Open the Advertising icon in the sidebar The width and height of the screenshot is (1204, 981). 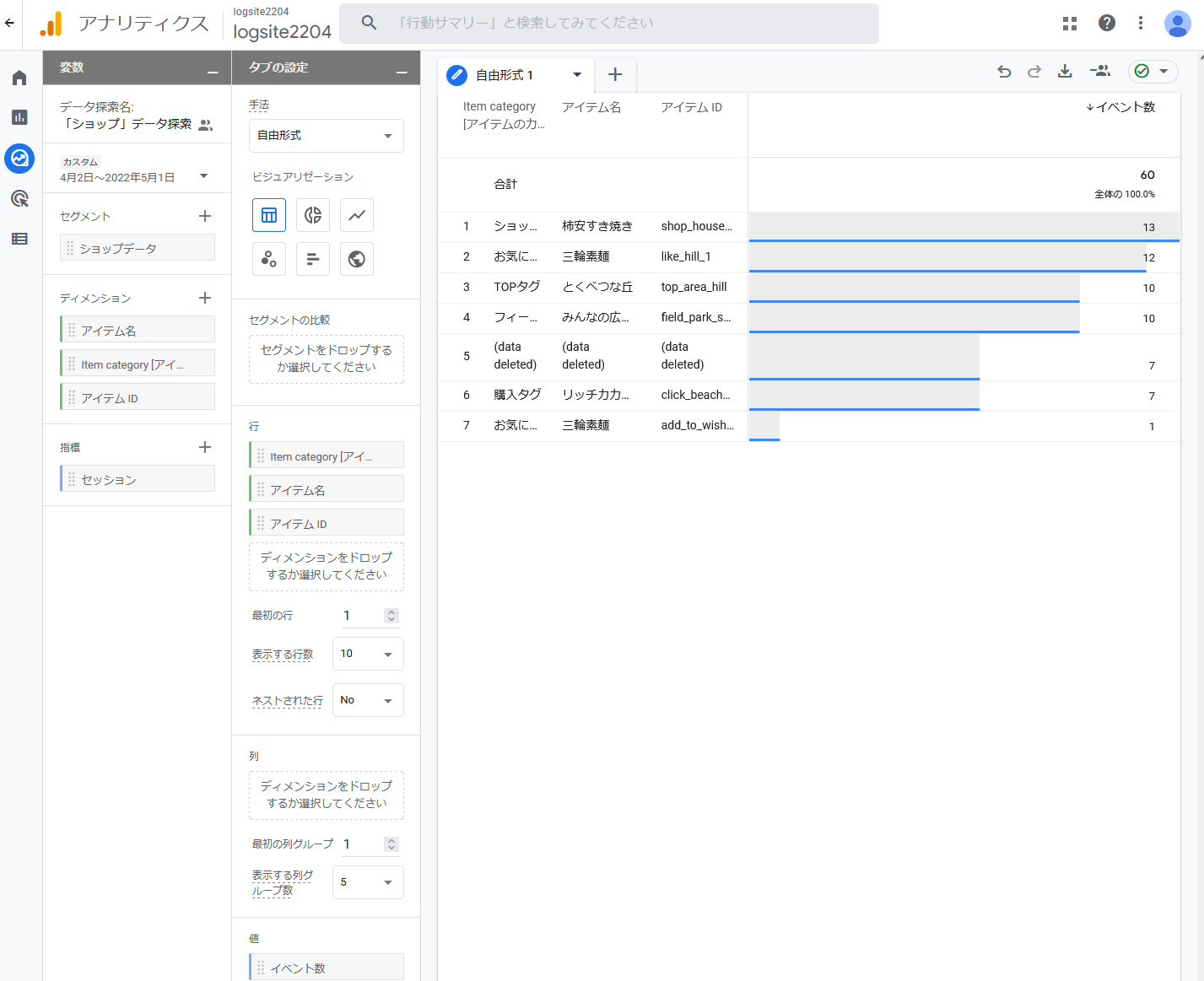(x=19, y=198)
